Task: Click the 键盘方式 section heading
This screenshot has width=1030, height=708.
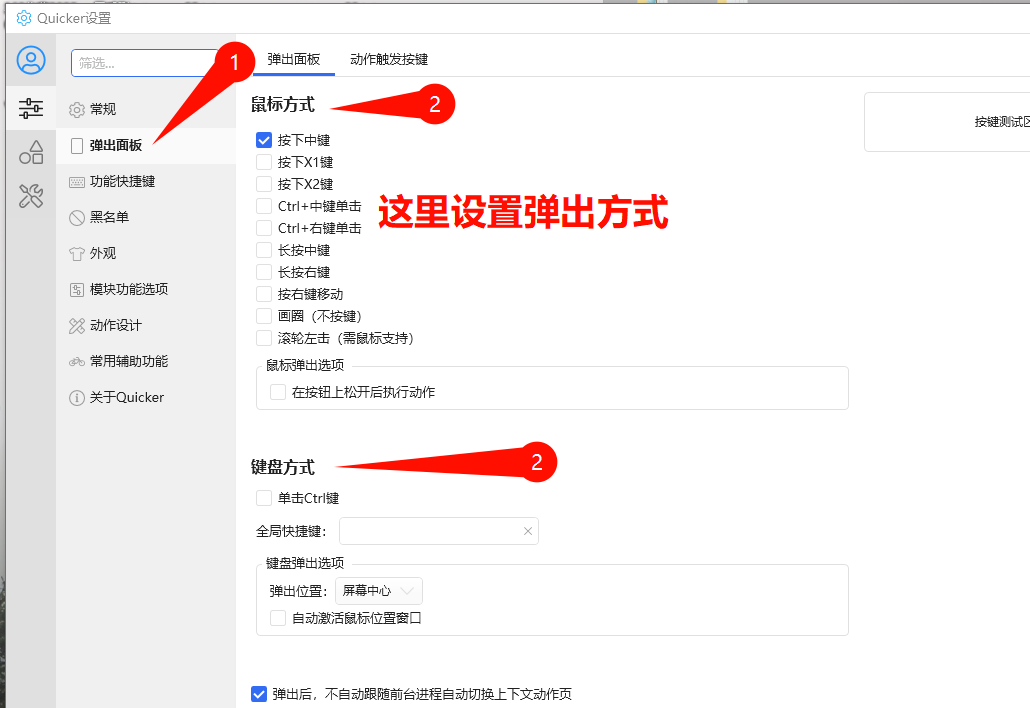Action: point(283,468)
